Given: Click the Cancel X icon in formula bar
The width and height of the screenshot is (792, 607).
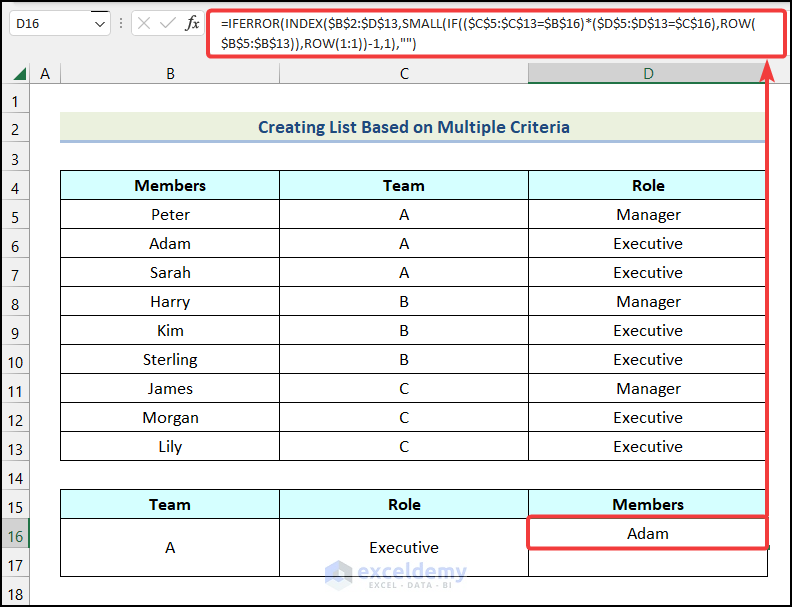Looking at the screenshot, I should (x=144, y=24).
